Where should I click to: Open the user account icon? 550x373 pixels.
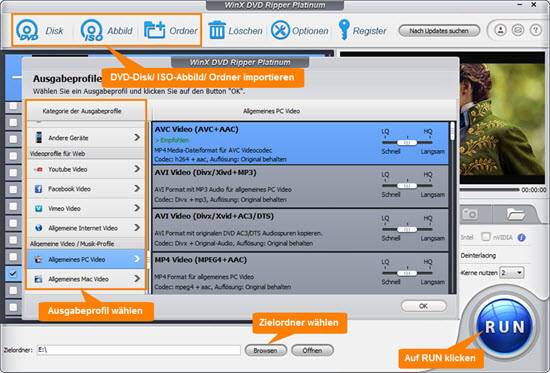coord(500,30)
